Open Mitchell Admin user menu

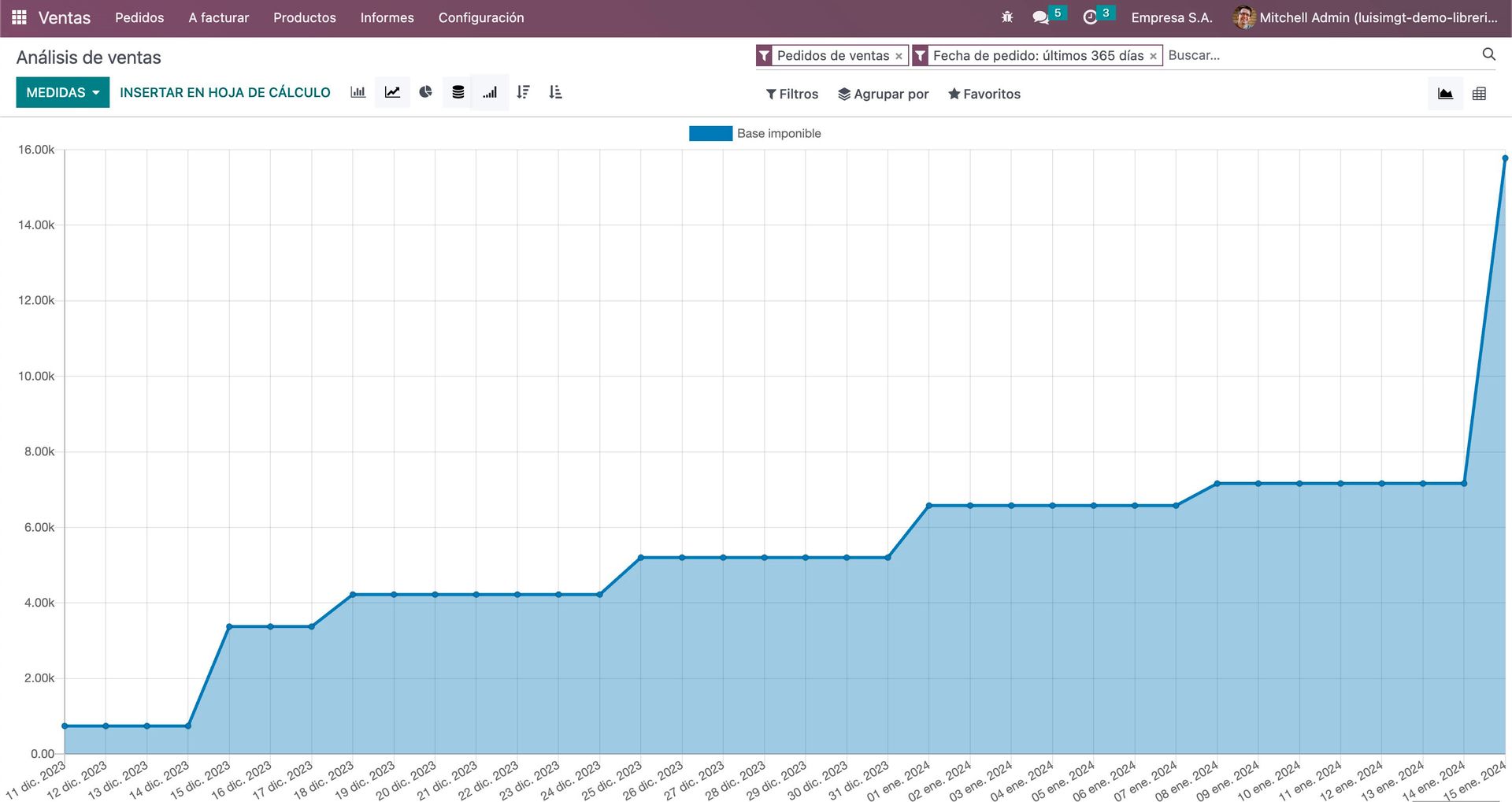coord(1366,17)
